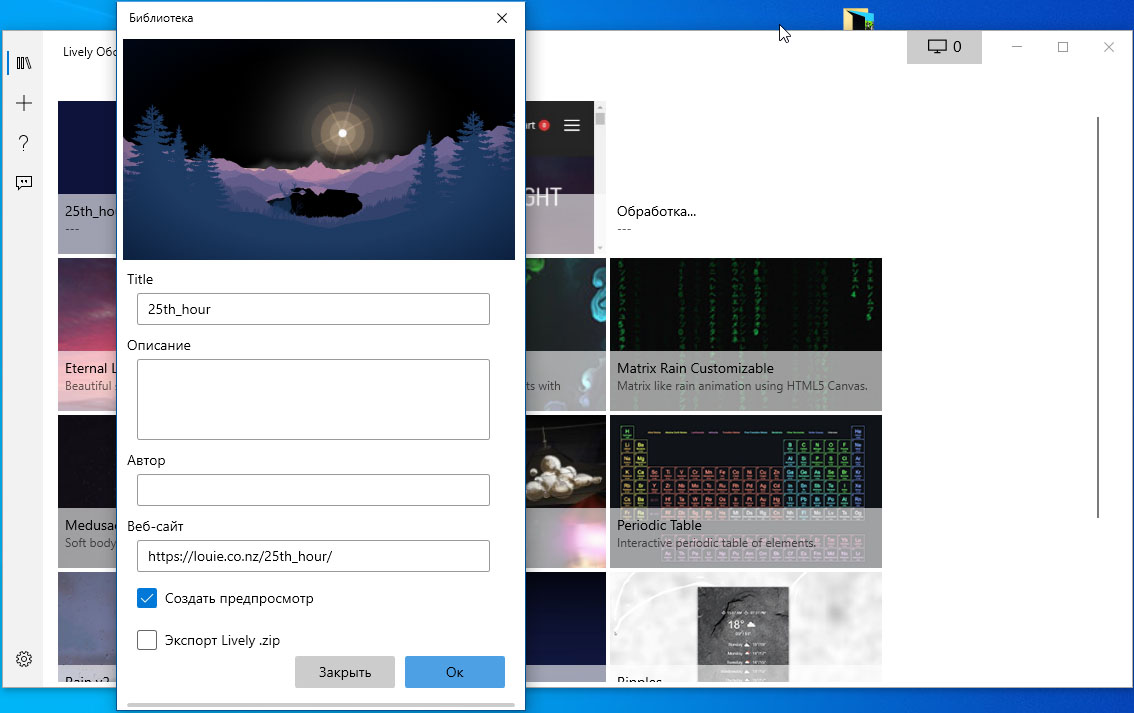This screenshot has width=1134, height=713.
Task: Select the Eternal wallpaper tile in library
Action: click(87, 334)
